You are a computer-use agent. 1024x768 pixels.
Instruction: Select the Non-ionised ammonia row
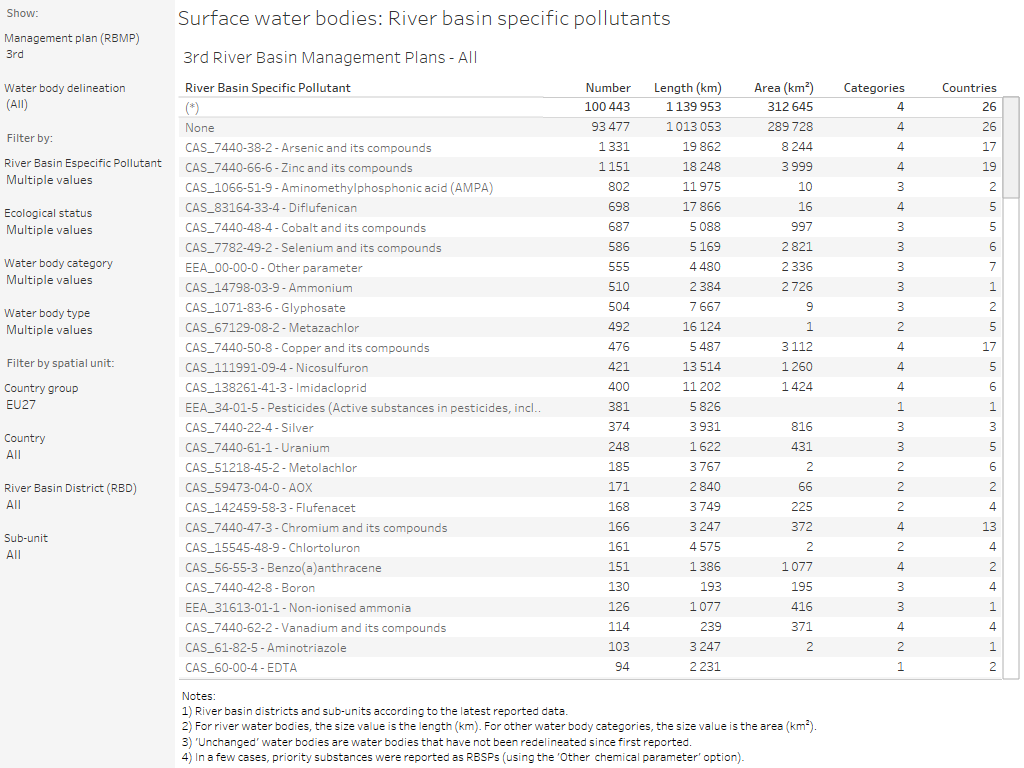point(590,607)
